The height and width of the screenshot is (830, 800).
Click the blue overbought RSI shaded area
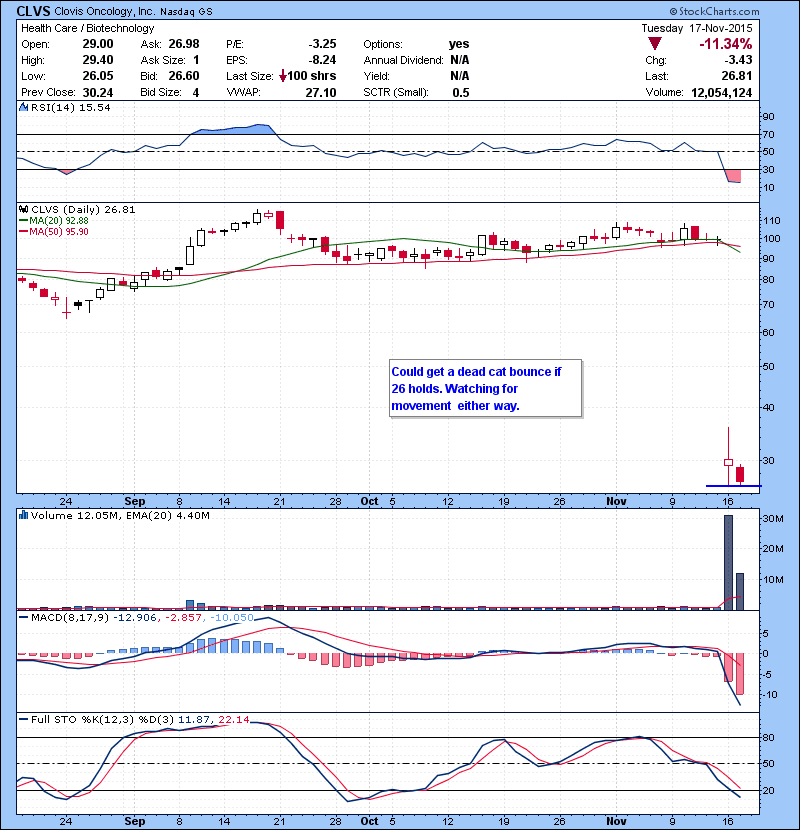pyautogui.click(x=233, y=130)
